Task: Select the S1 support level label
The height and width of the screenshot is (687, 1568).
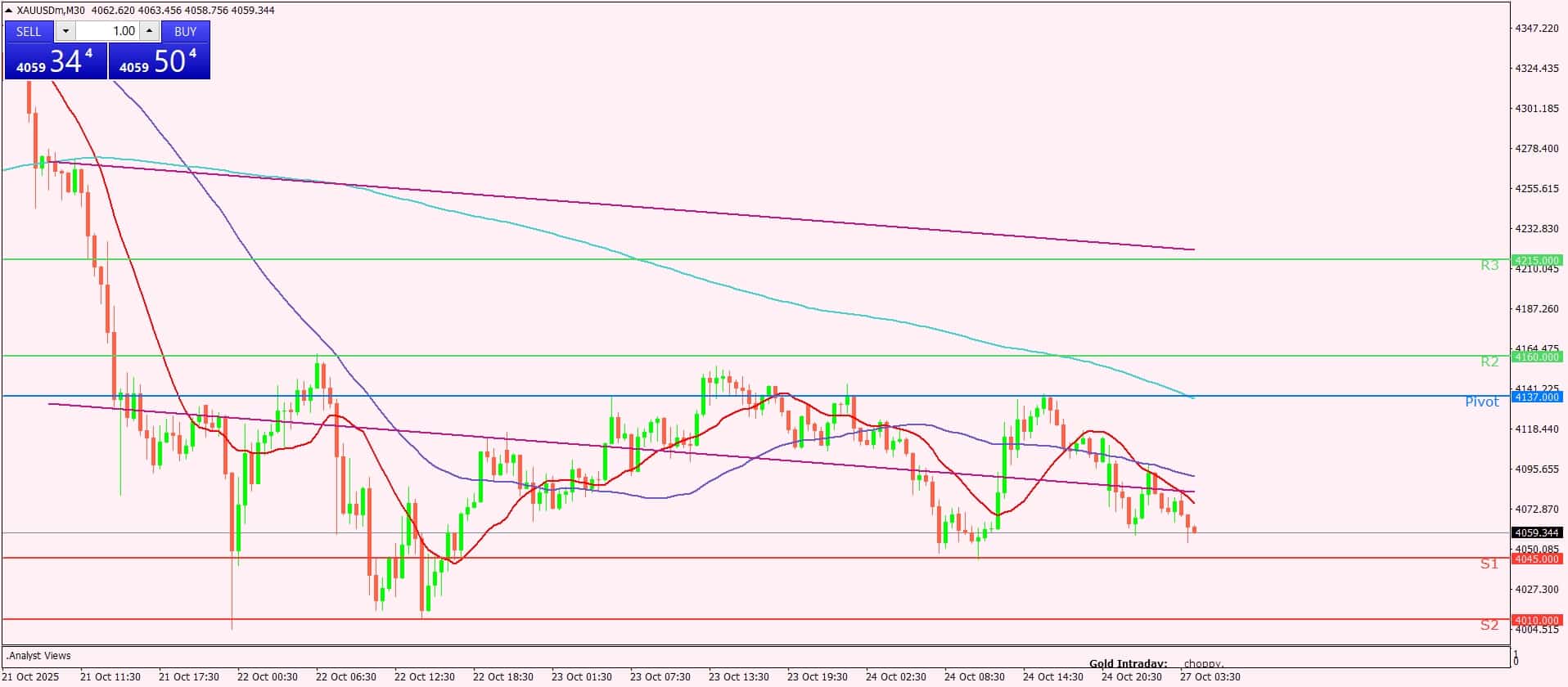Action: coord(1489,564)
